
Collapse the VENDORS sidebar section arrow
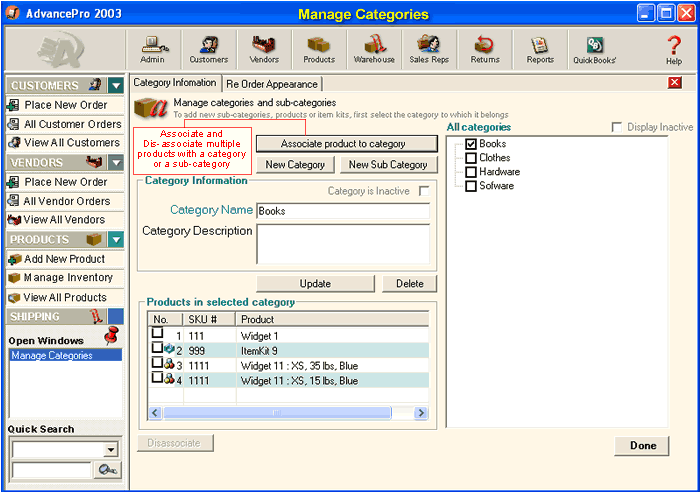pyautogui.click(x=116, y=163)
